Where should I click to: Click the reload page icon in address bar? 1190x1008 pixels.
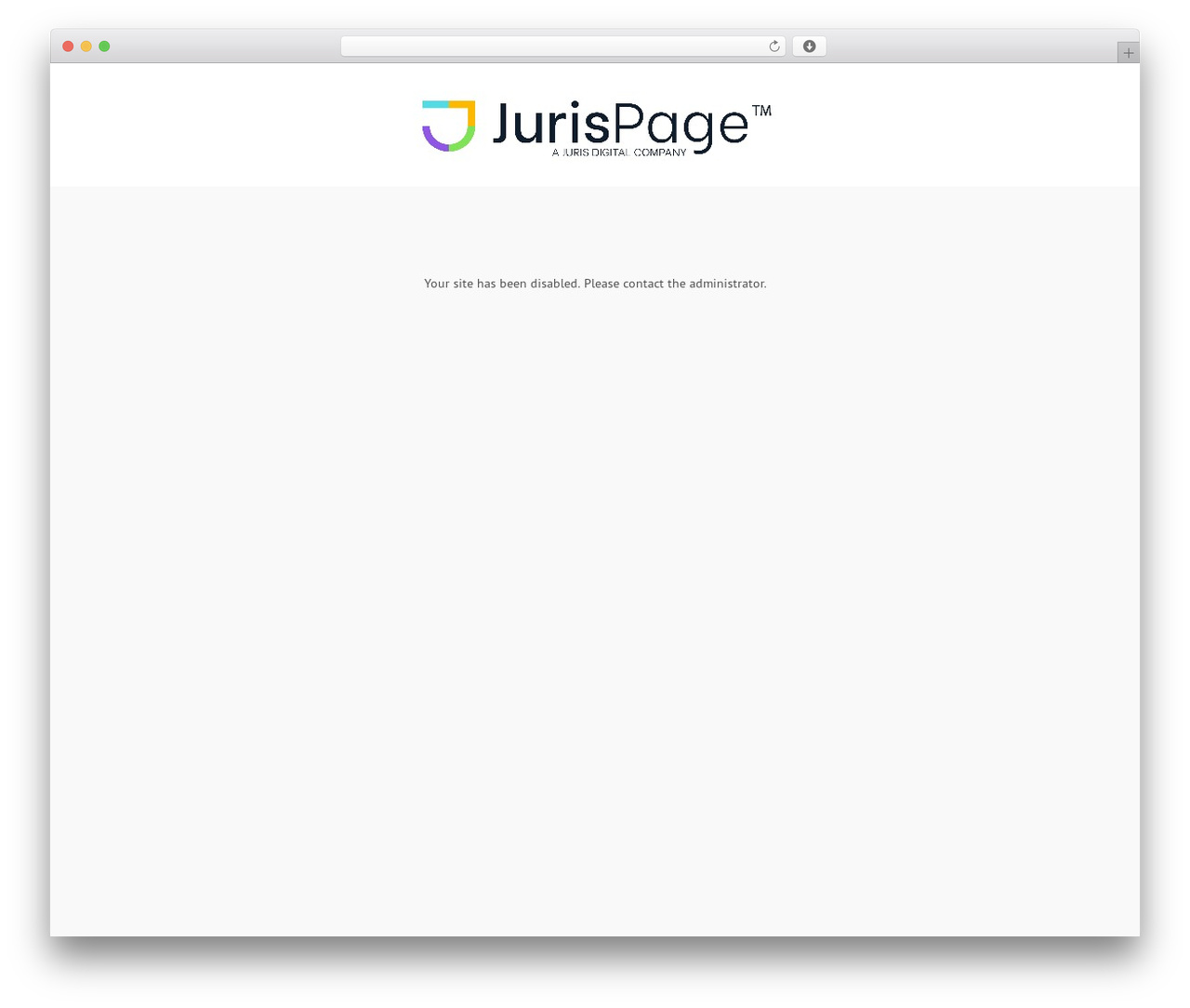(773, 46)
